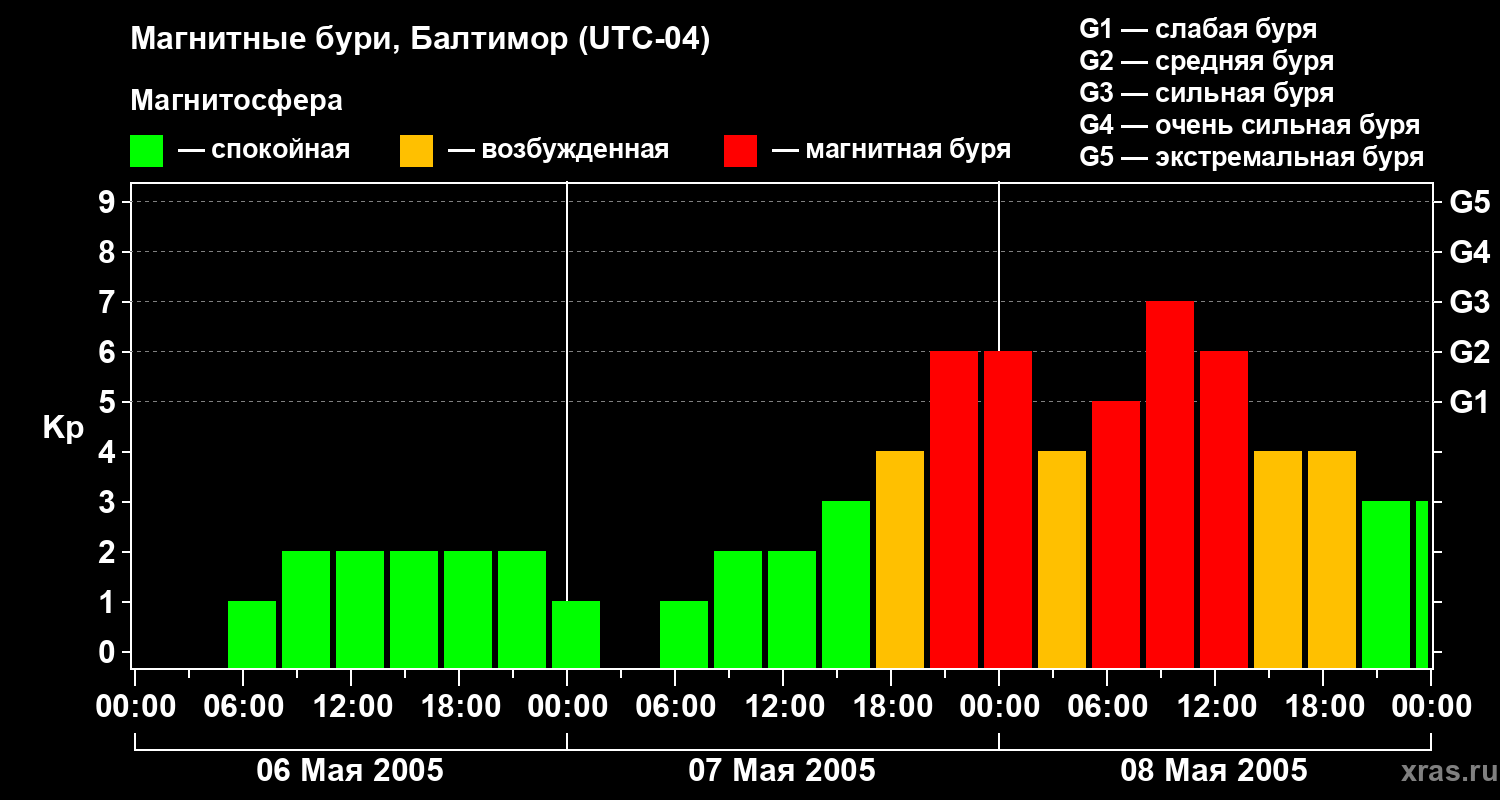
Task: Select legend line G1 — слабая буря
Action: click(x=1198, y=29)
